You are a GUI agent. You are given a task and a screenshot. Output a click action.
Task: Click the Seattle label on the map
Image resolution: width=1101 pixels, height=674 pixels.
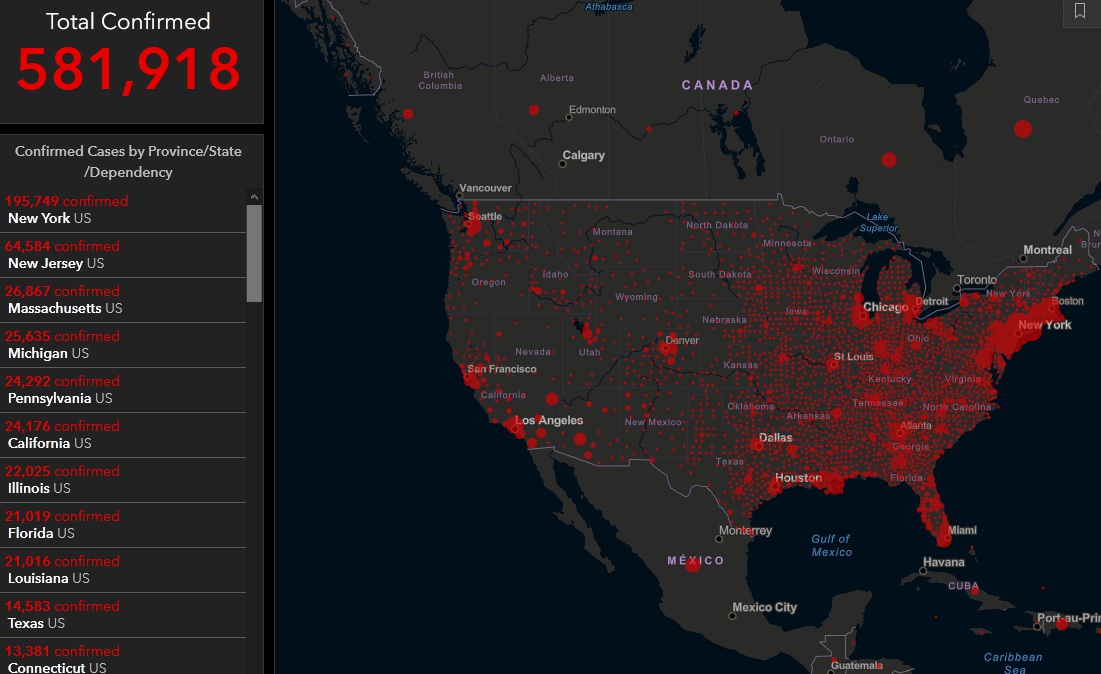[x=485, y=216]
